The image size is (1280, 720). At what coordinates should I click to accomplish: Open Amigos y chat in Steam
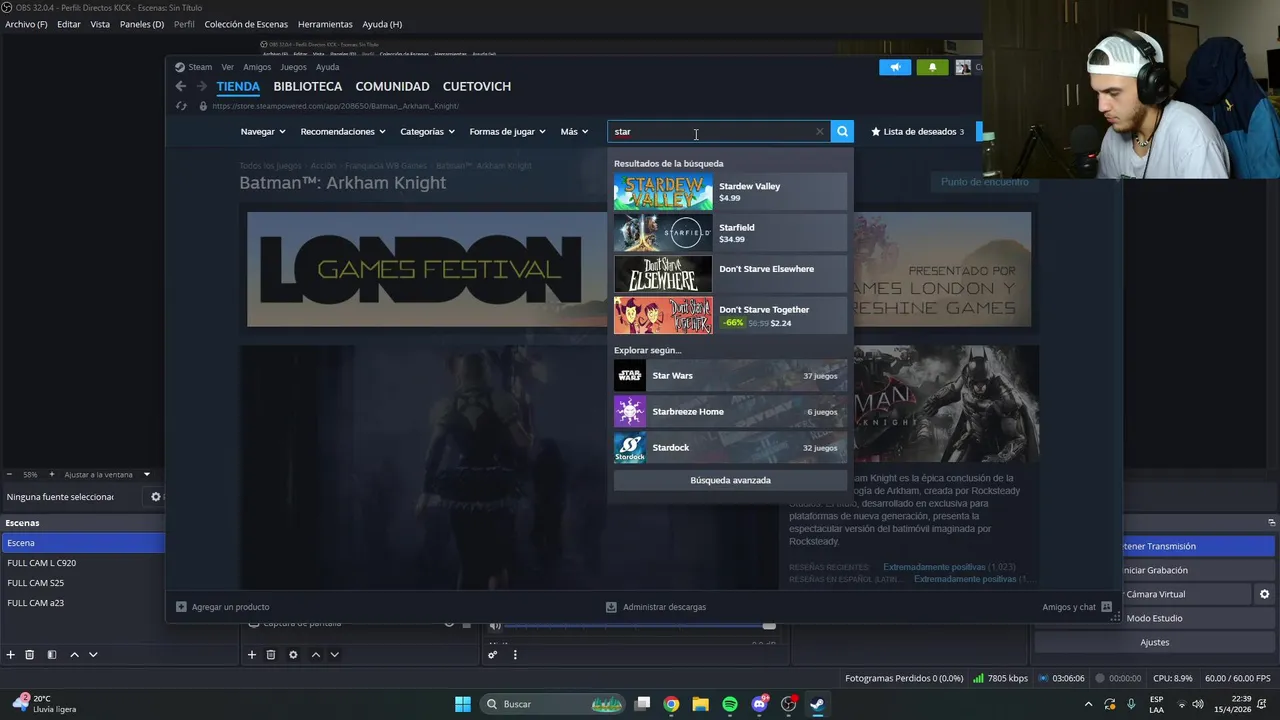pos(1077,607)
